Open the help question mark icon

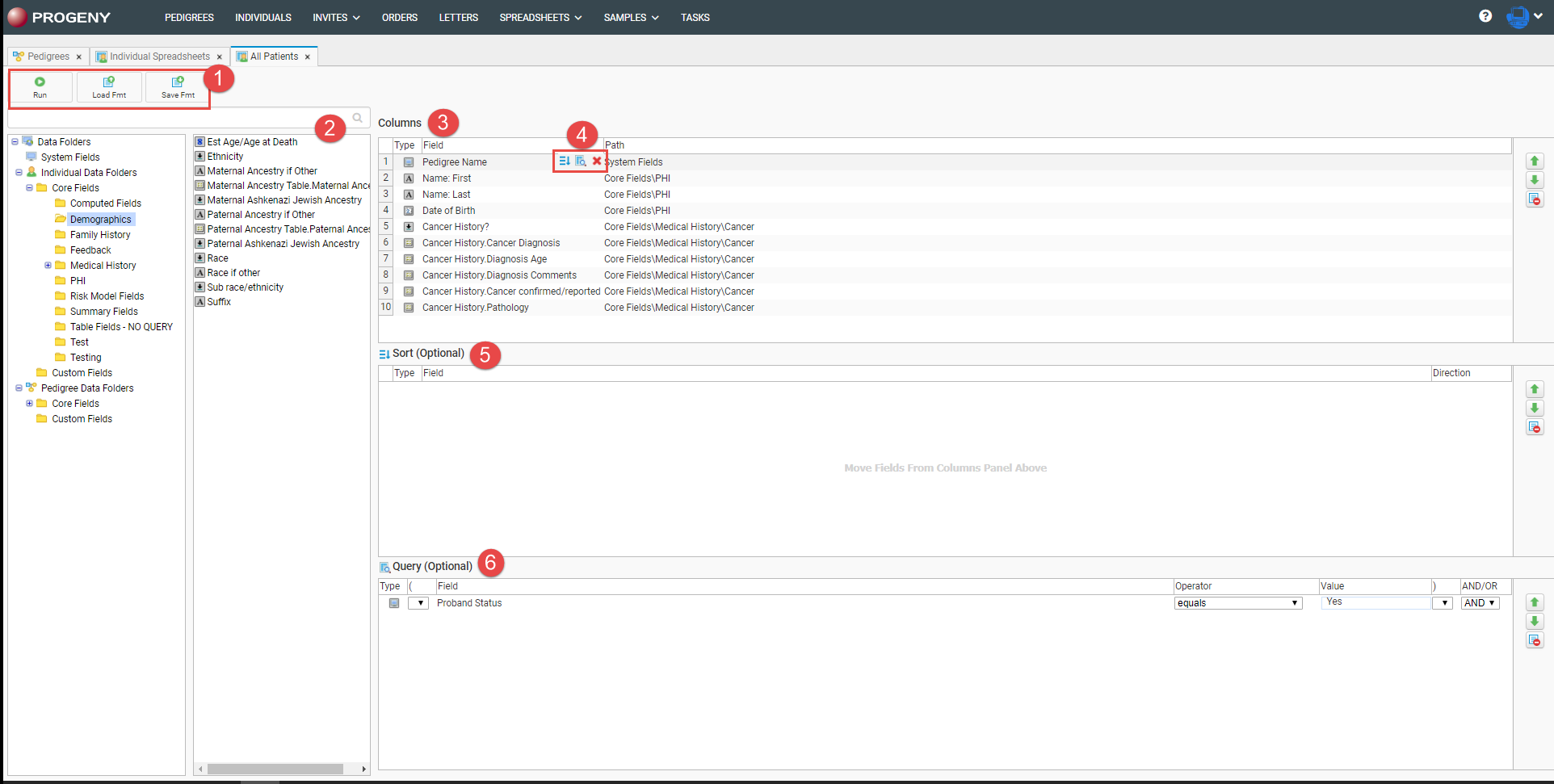[x=1486, y=16]
